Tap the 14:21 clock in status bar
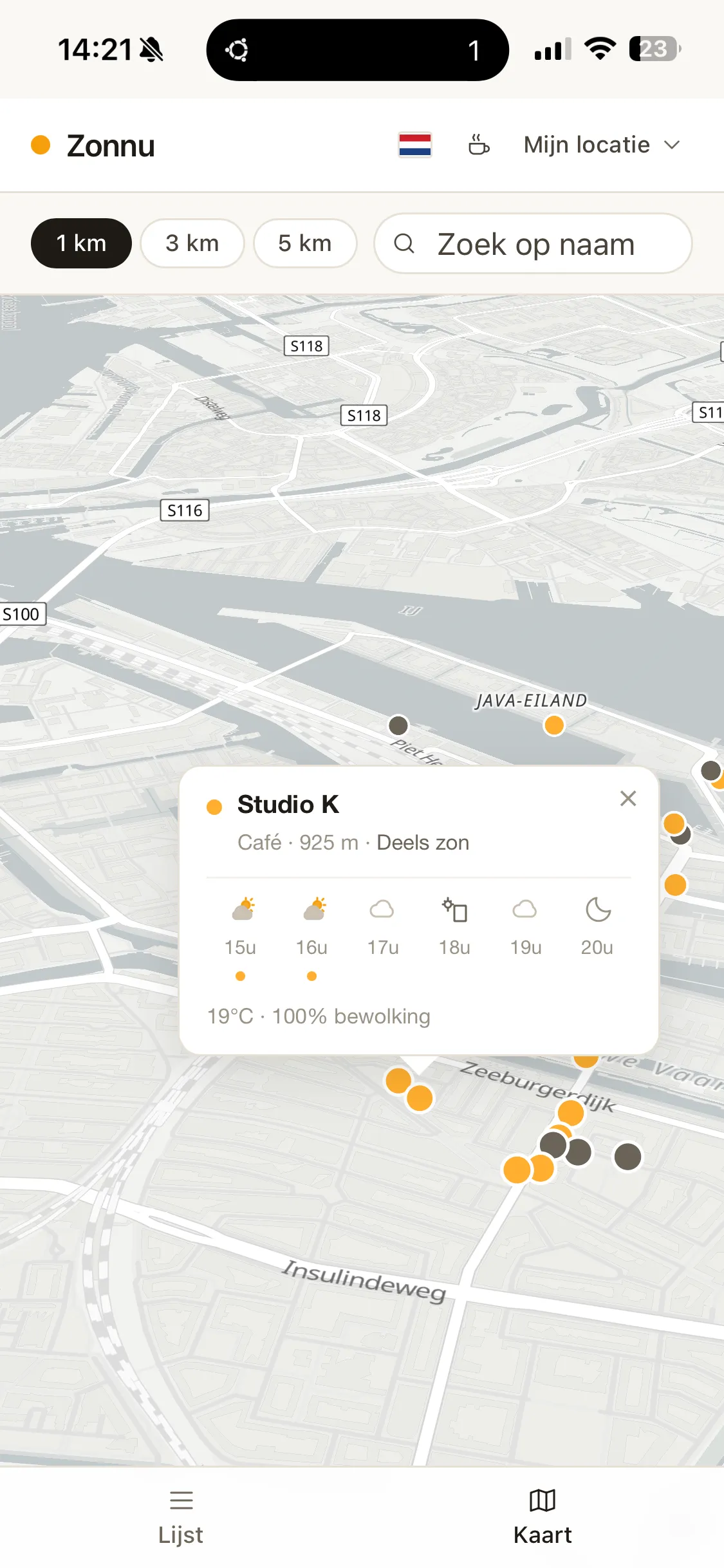Screen dimensions: 724x1568 pos(95,50)
